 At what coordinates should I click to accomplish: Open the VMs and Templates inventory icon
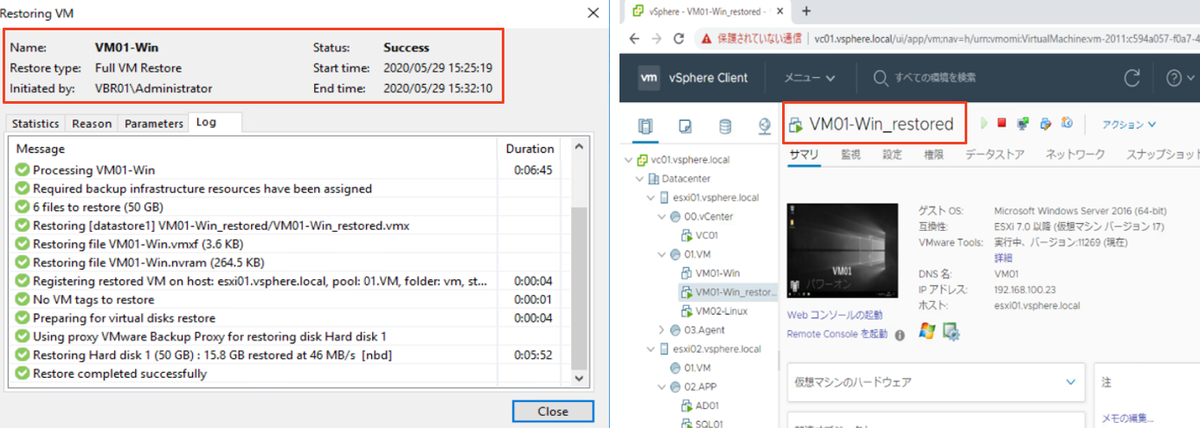pyautogui.click(x=685, y=126)
